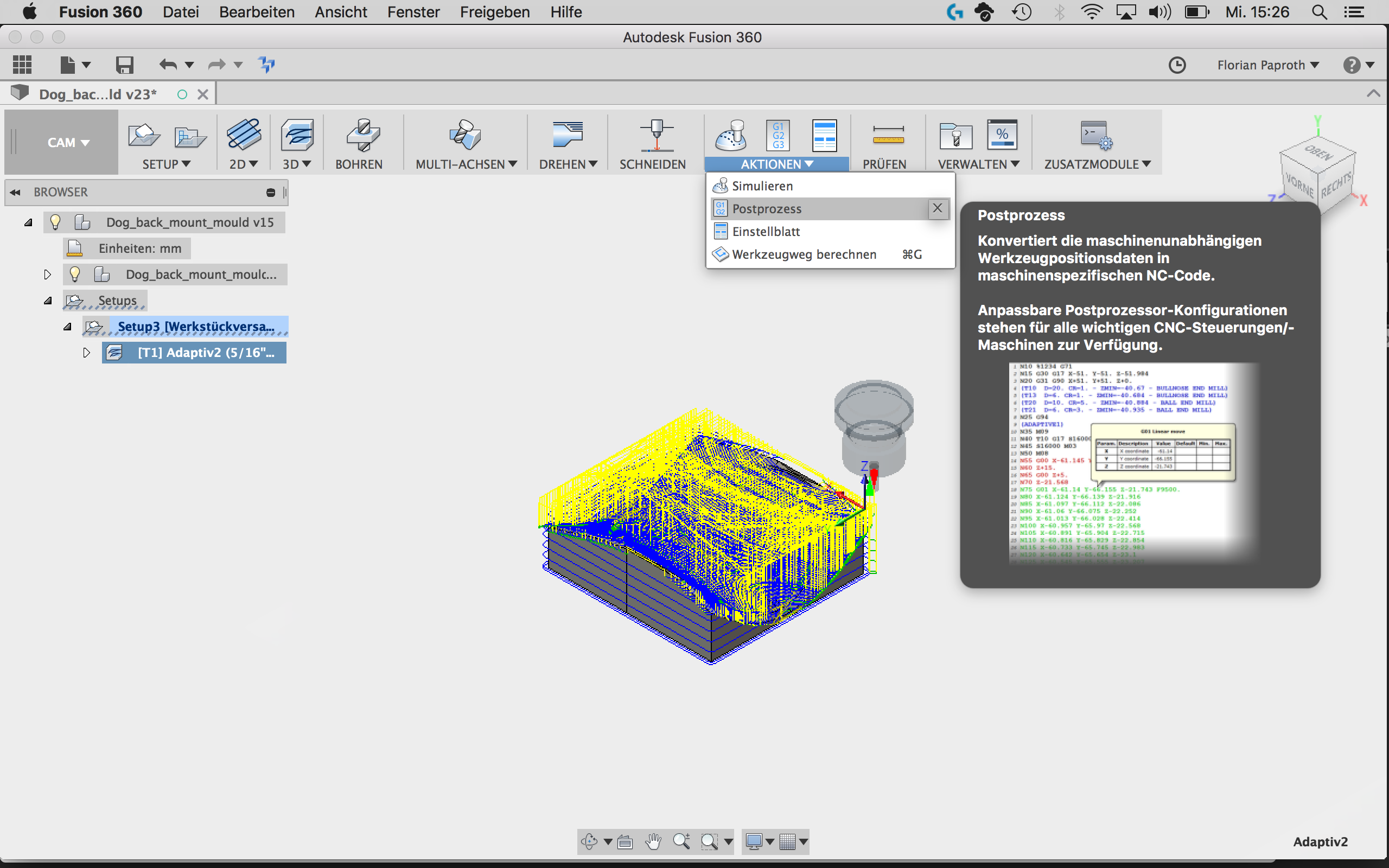This screenshot has height=868, width=1389.
Task: Open the CAM workspace dropdown
Action: click(x=68, y=142)
